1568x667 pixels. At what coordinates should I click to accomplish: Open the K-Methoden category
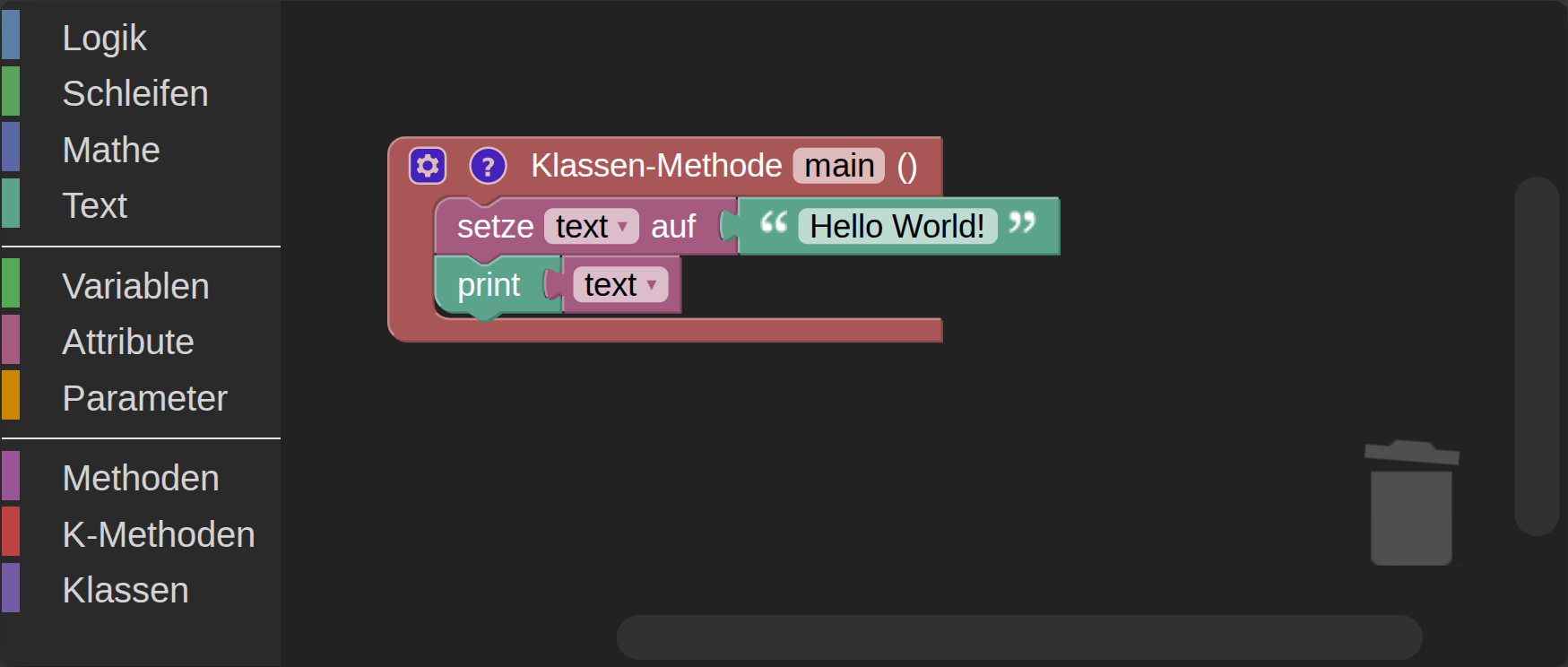pos(159,534)
